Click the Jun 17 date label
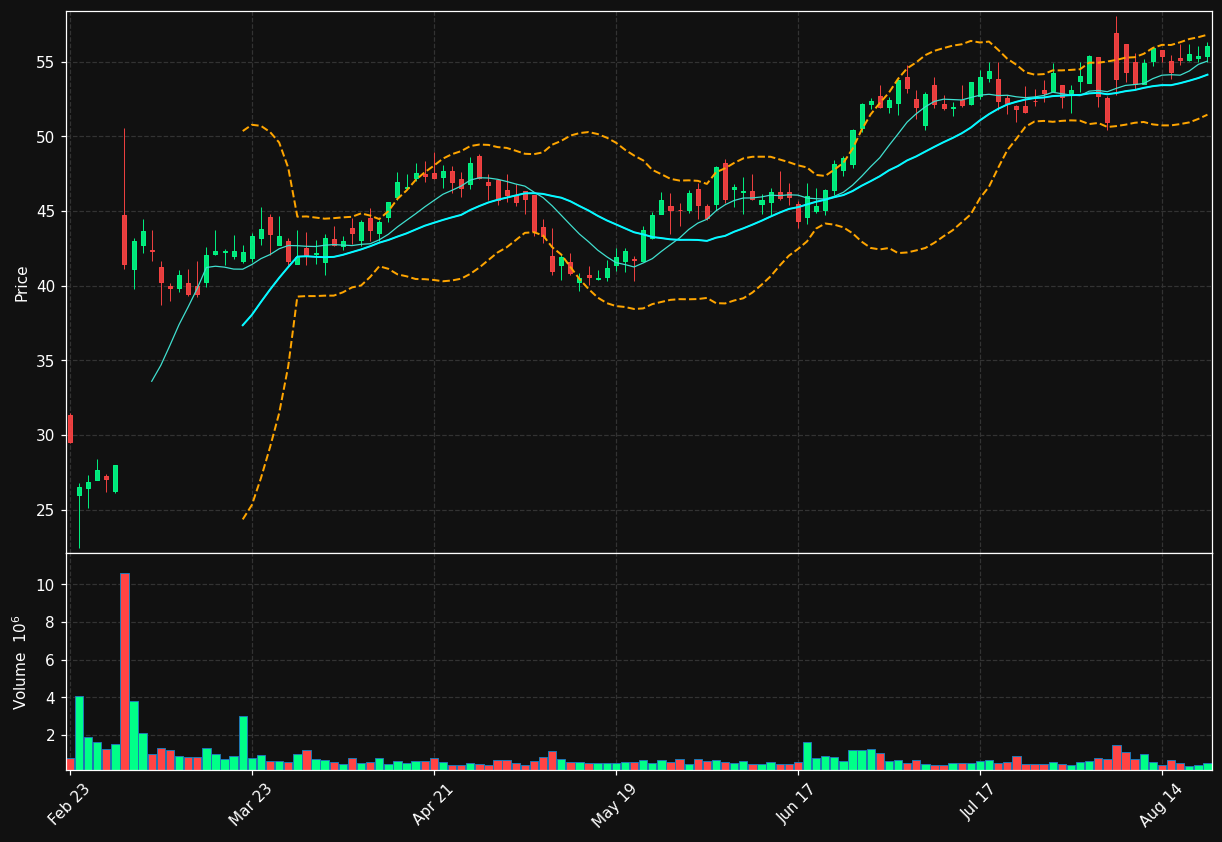This screenshot has height=842, width=1222. (797, 803)
